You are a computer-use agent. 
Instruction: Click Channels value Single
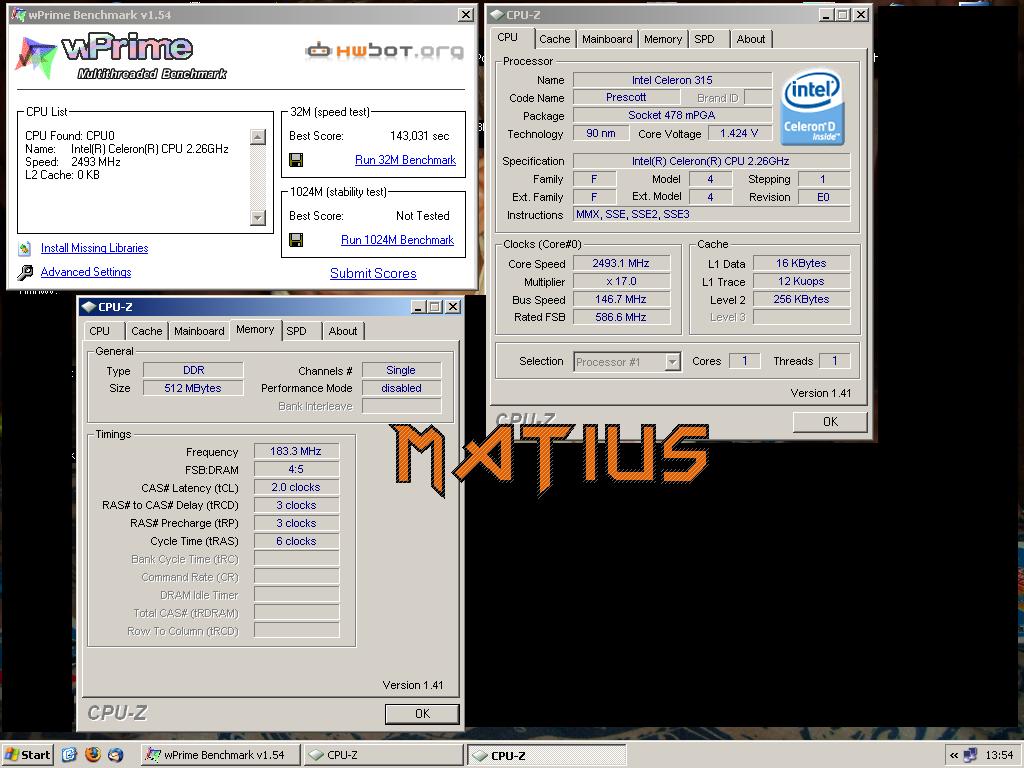pyautogui.click(x=401, y=370)
